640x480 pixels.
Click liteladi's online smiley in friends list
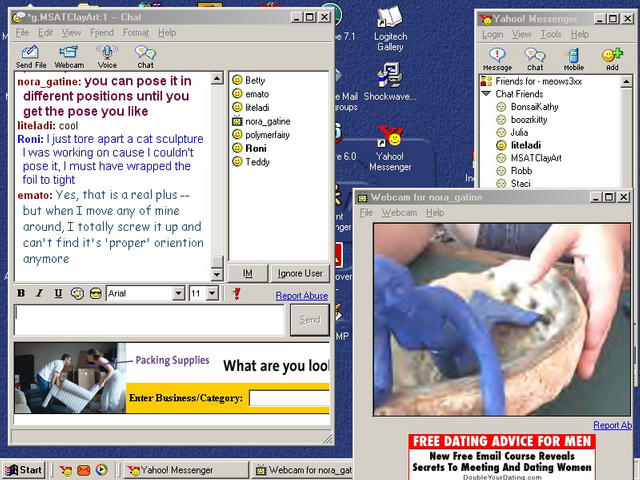click(x=501, y=145)
